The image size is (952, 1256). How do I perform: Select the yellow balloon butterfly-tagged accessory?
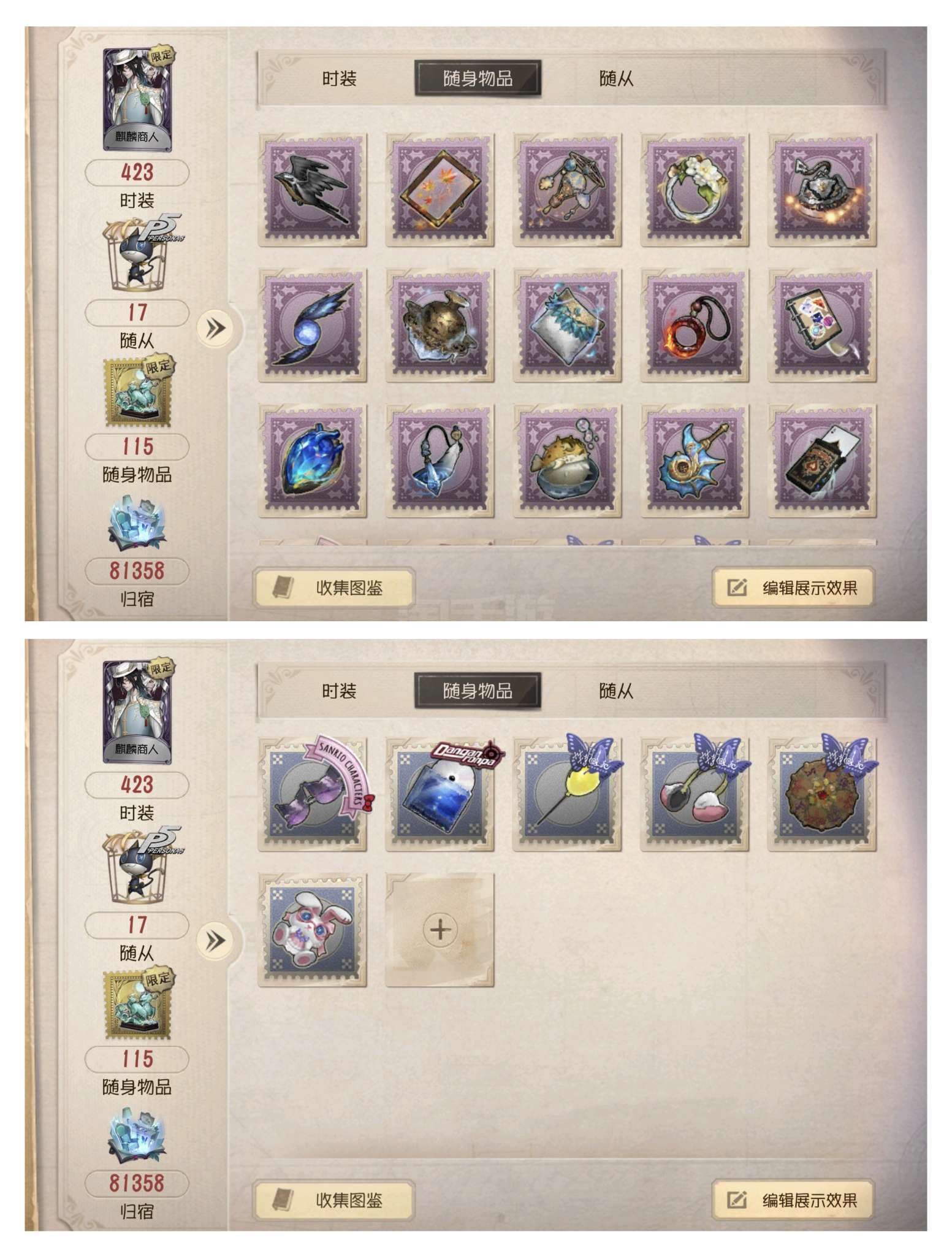click(x=567, y=795)
